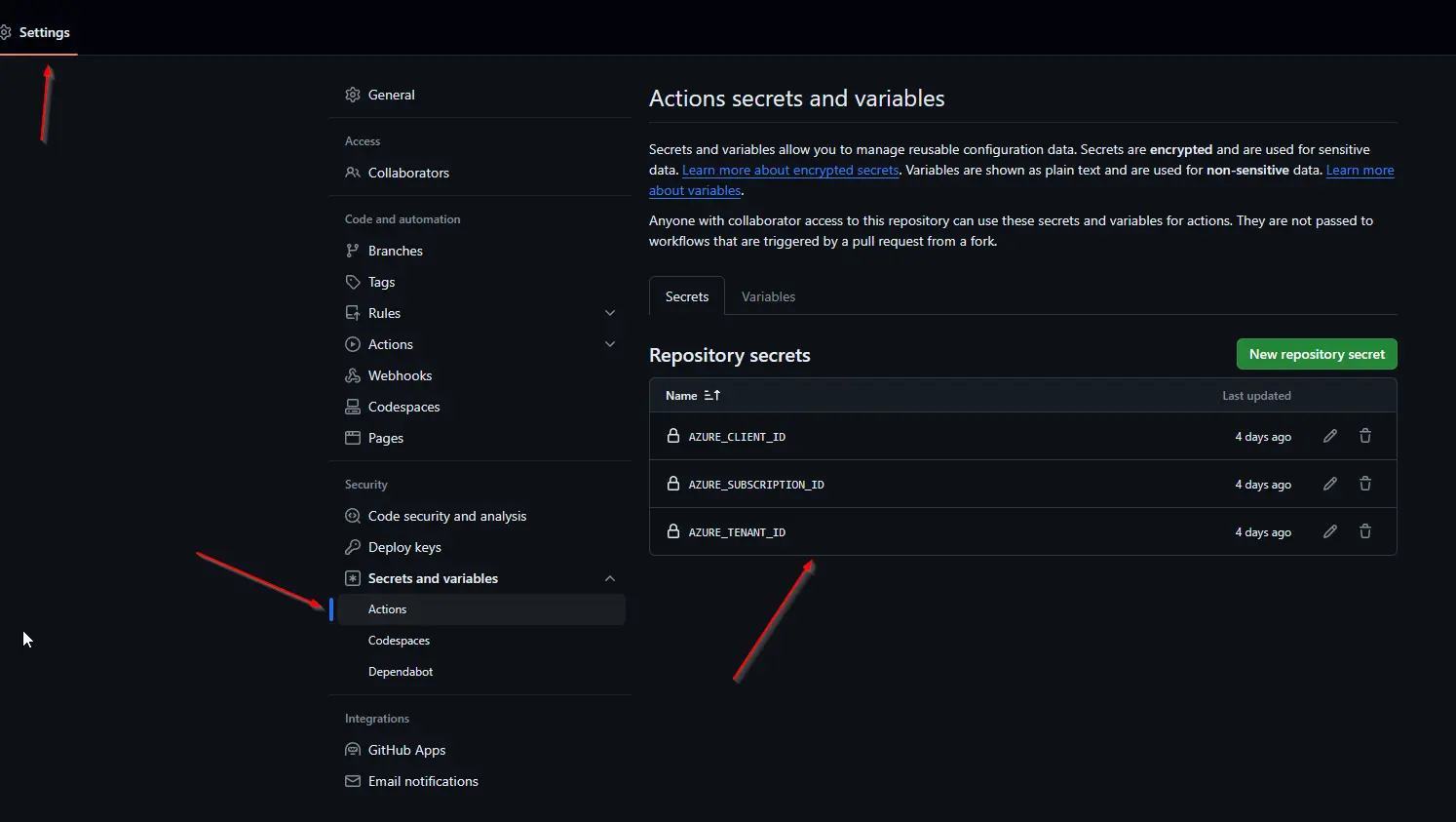Click the AZURE_CLIENT_ID '4 days ago' timestamp

tap(1263, 437)
